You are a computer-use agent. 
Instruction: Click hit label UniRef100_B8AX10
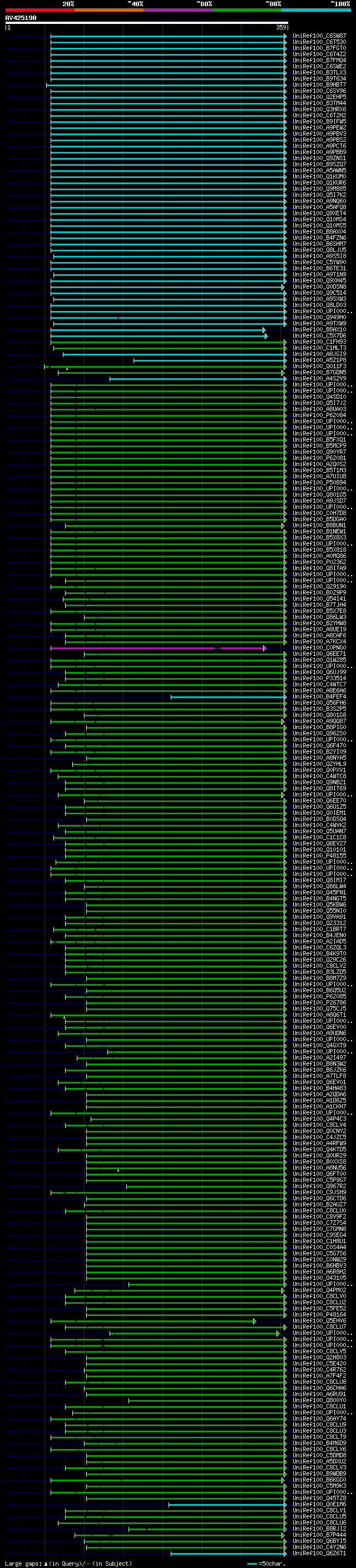click(x=319, y=330)
